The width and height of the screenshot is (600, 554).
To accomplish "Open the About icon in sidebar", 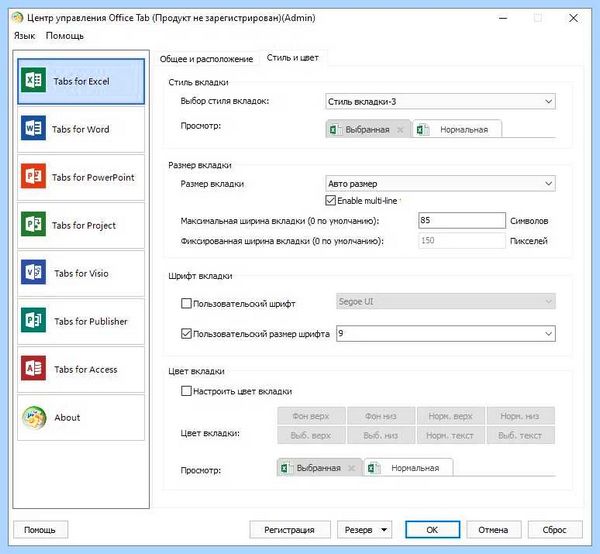I will click(34, 417).
